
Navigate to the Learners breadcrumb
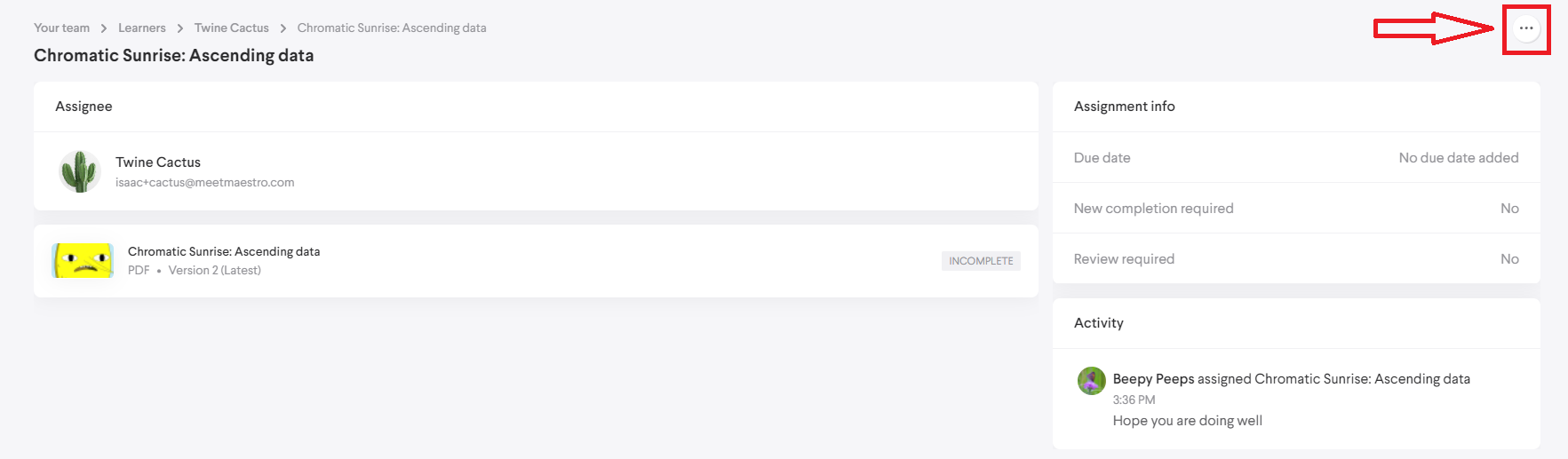coord(142,28)
